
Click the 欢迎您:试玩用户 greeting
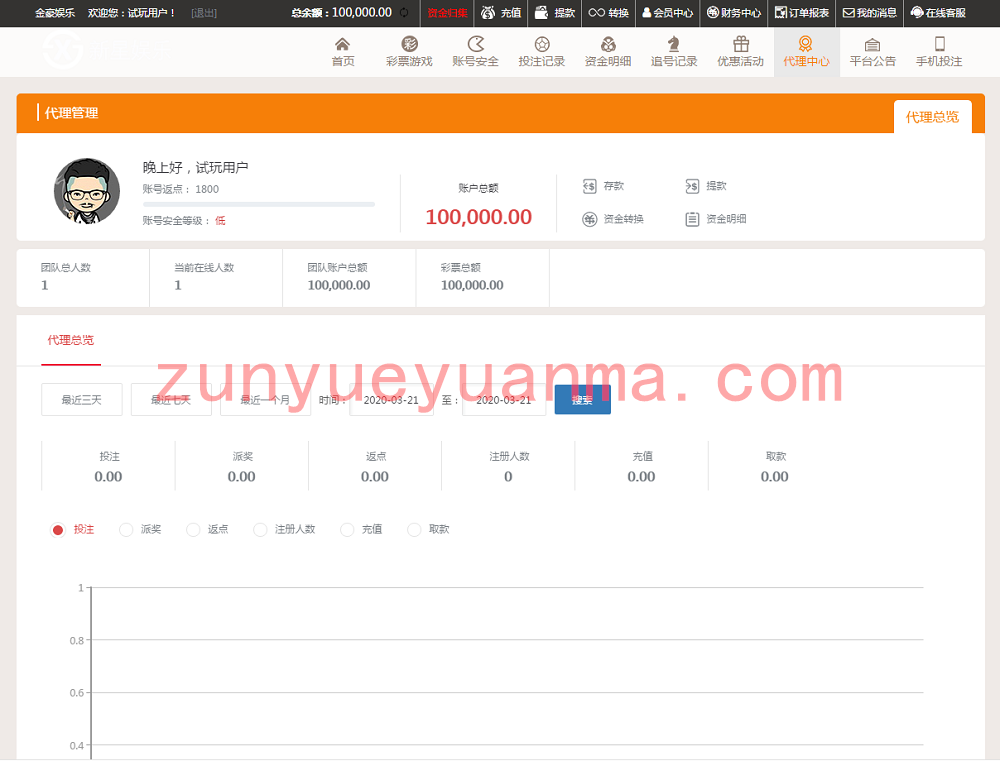[x=131, y=13]
